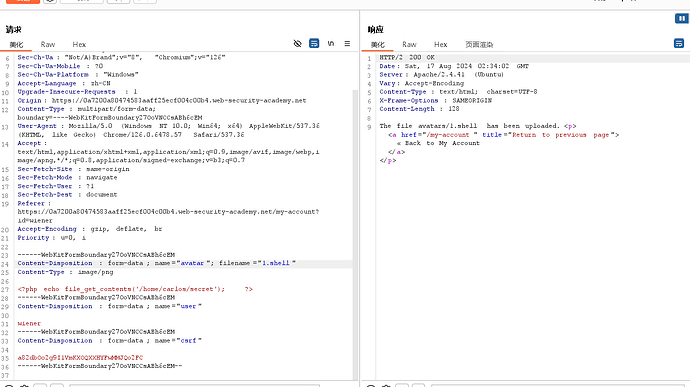The image size is (690, 387).
Task: Switch request view to Raw tab
Action: click(48, 44)
